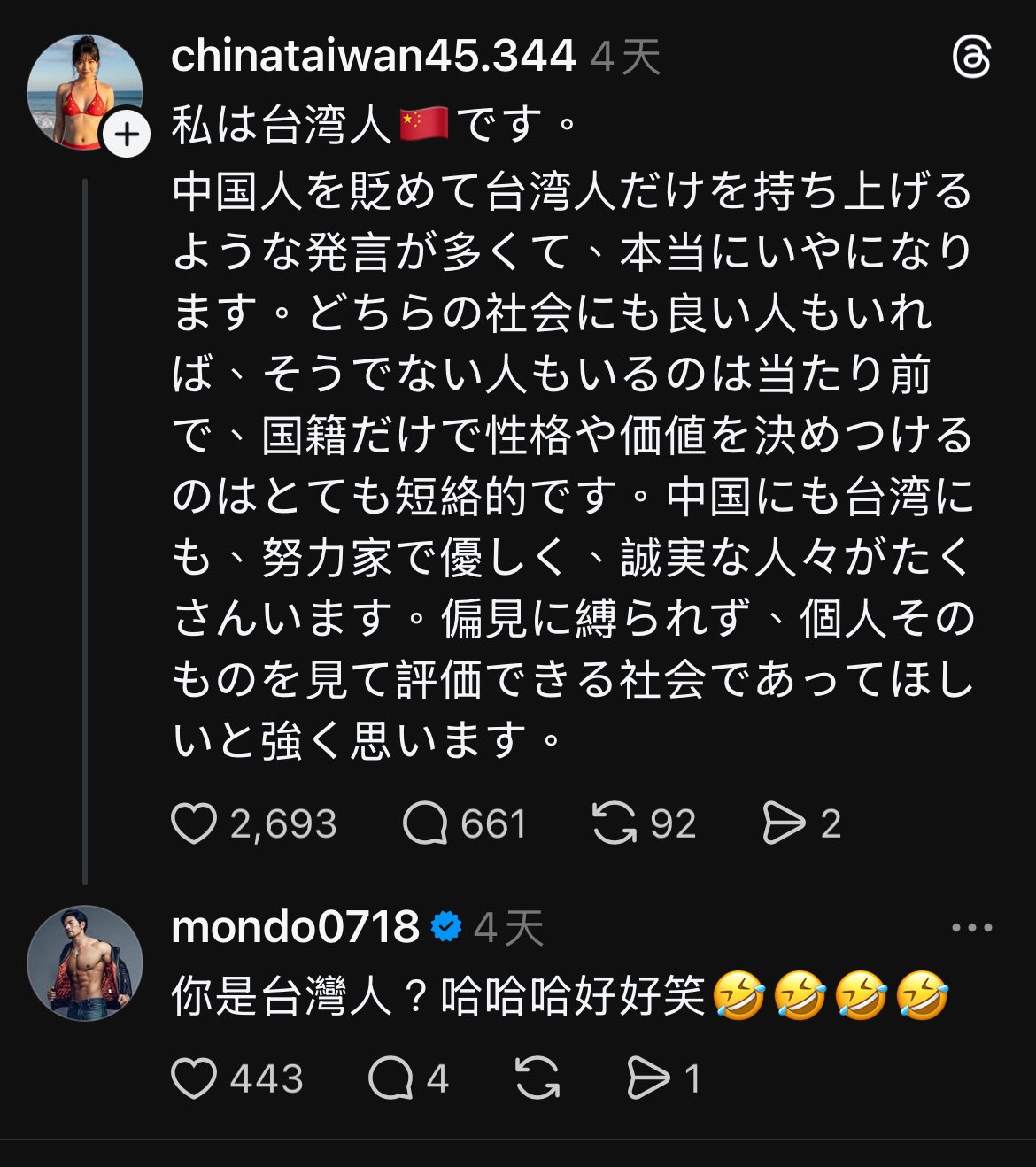Viewport: 1036px width, 1167px height.
Task: Tap the verified badge beside mondo0718
Action: click(x=446, y=927)
